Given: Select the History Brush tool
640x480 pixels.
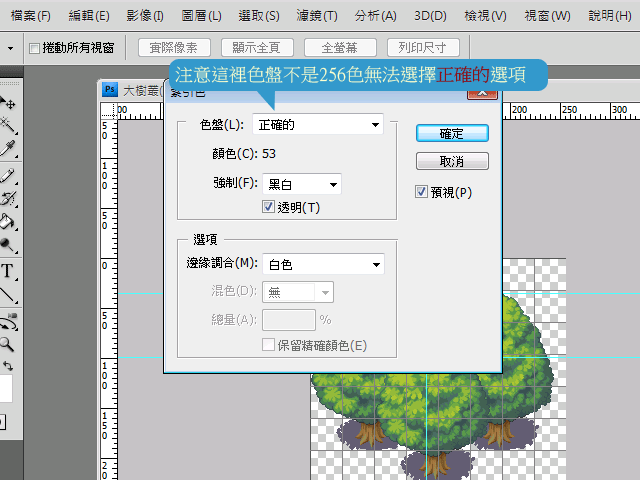Looking at the screenshot, I should 7,198.
